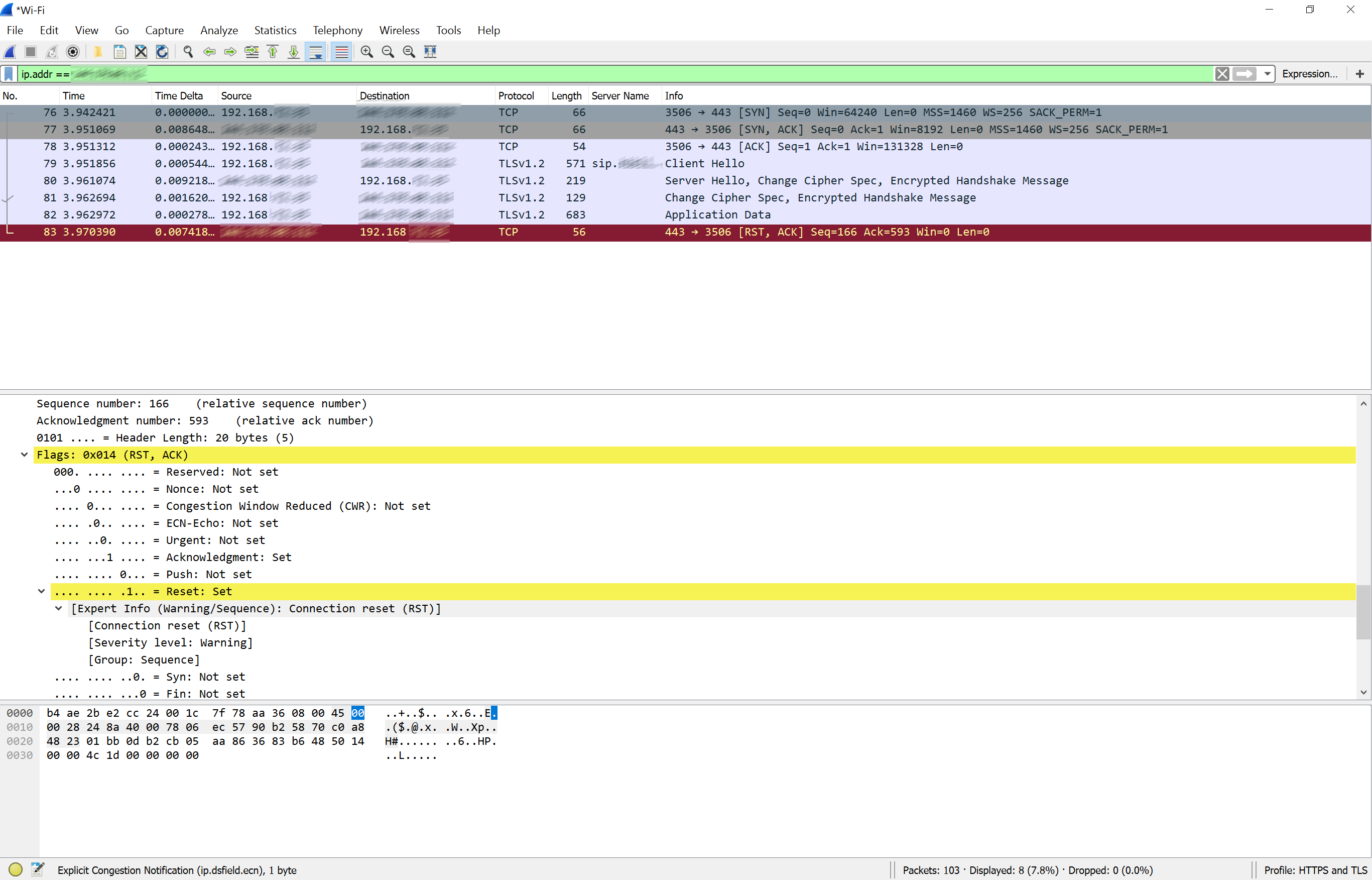The height and width of the screenshot is (880, 1372).
Task: Restart the current capture
Action: (x=51, y=51)
